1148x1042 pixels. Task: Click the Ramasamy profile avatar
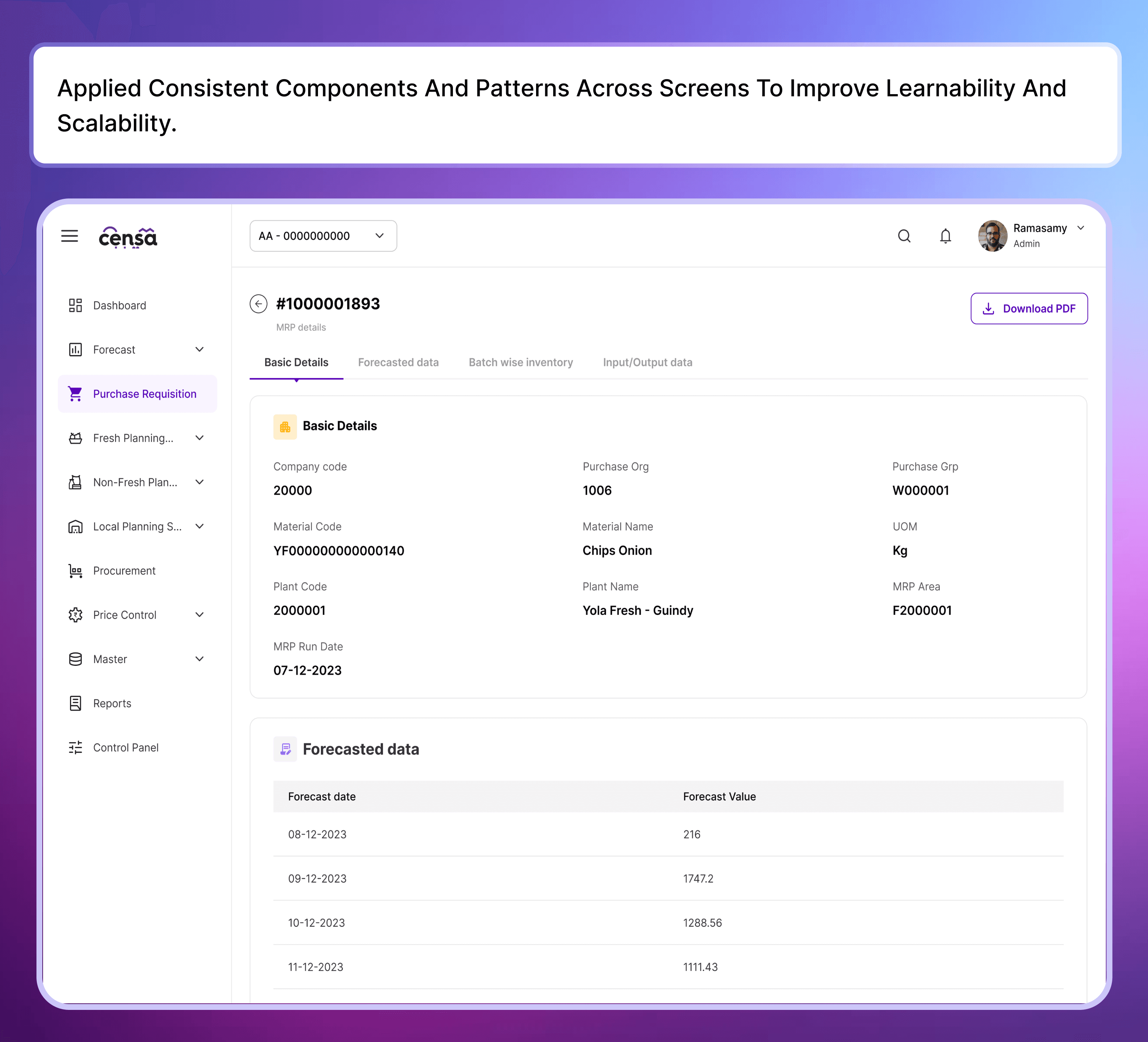[992, 236]
